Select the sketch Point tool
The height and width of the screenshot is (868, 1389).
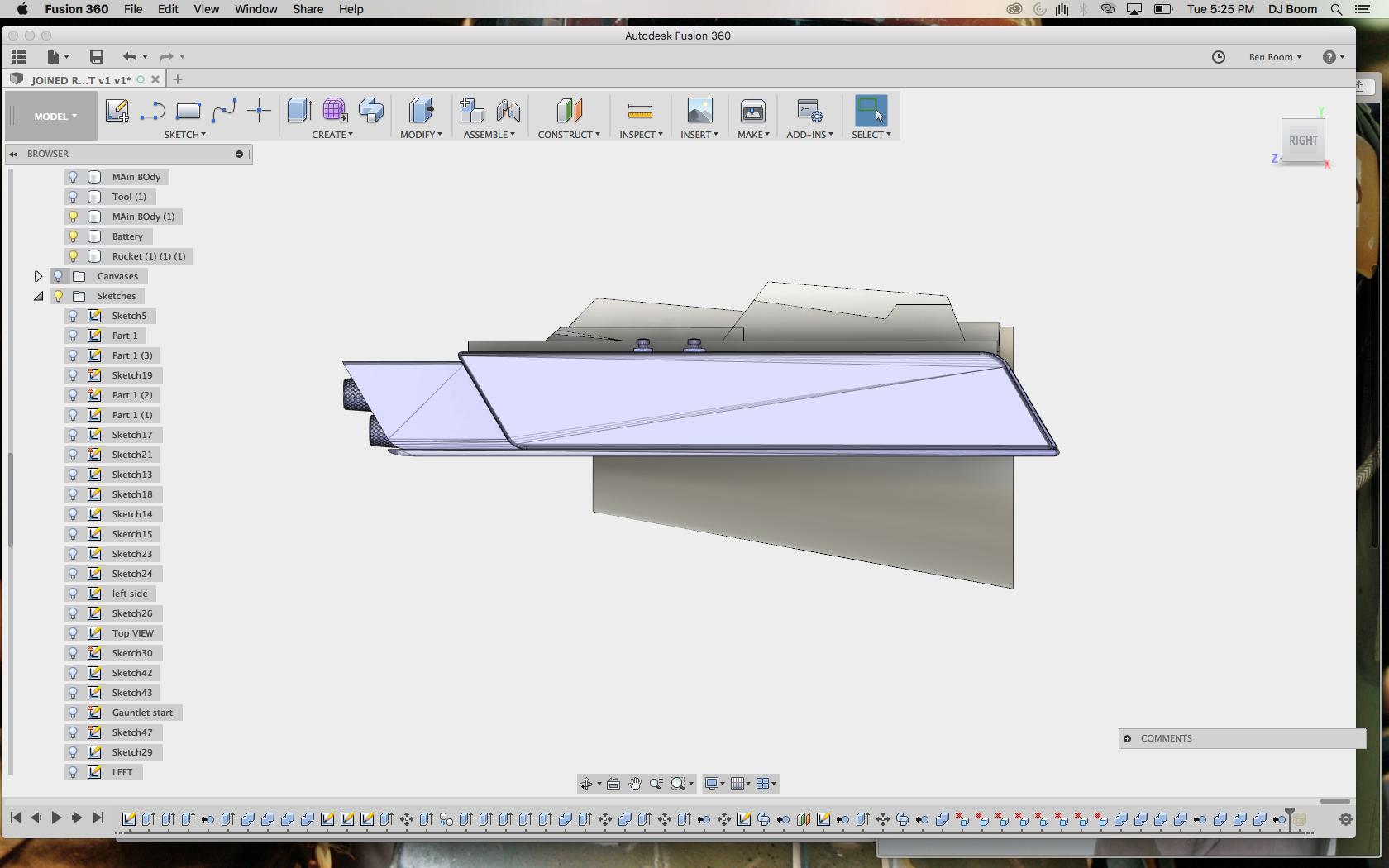pos(259,111)
